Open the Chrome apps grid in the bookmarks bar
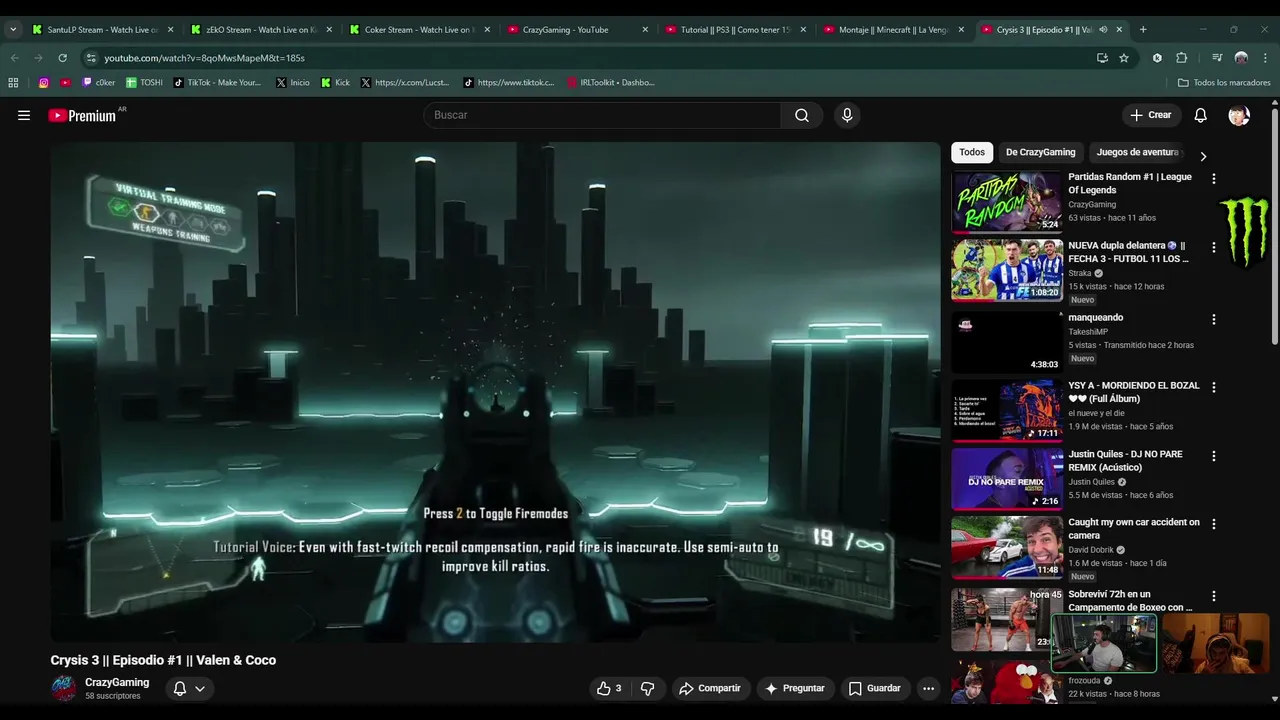1280x720 pixels. [x=13, y=83]
